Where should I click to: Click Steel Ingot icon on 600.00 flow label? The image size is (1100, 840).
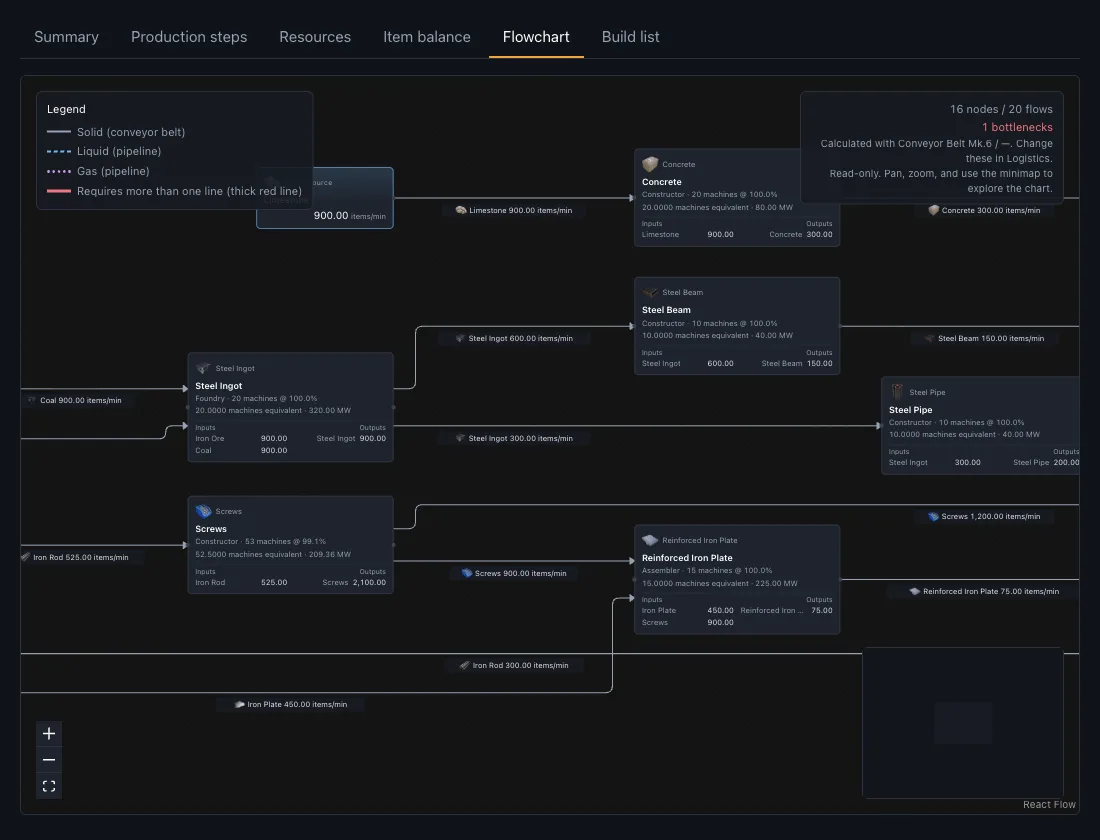point(460,338)
